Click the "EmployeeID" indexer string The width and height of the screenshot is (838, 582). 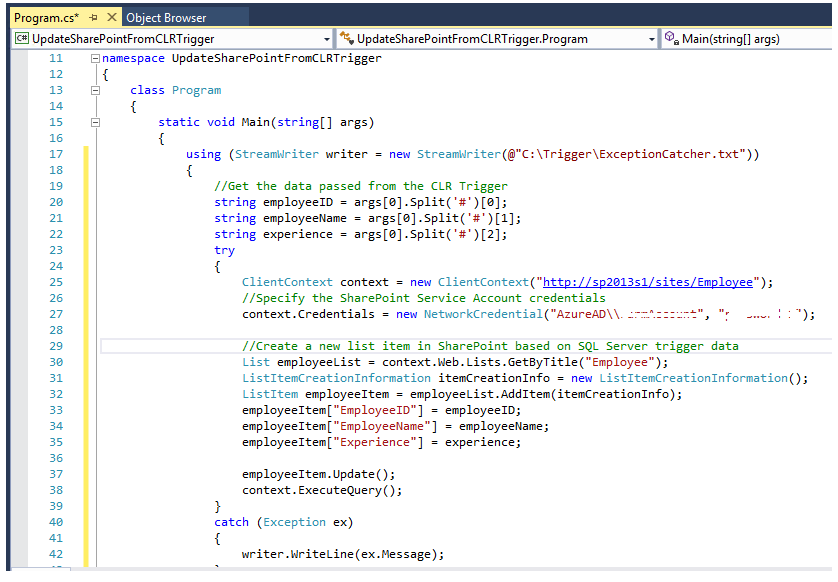coord(375,410)
